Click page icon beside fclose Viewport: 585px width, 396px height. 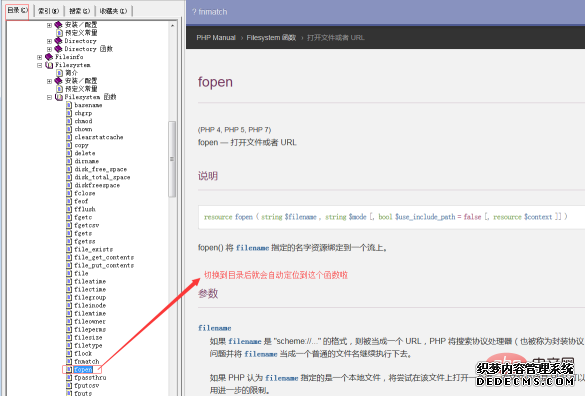[69, 193]
